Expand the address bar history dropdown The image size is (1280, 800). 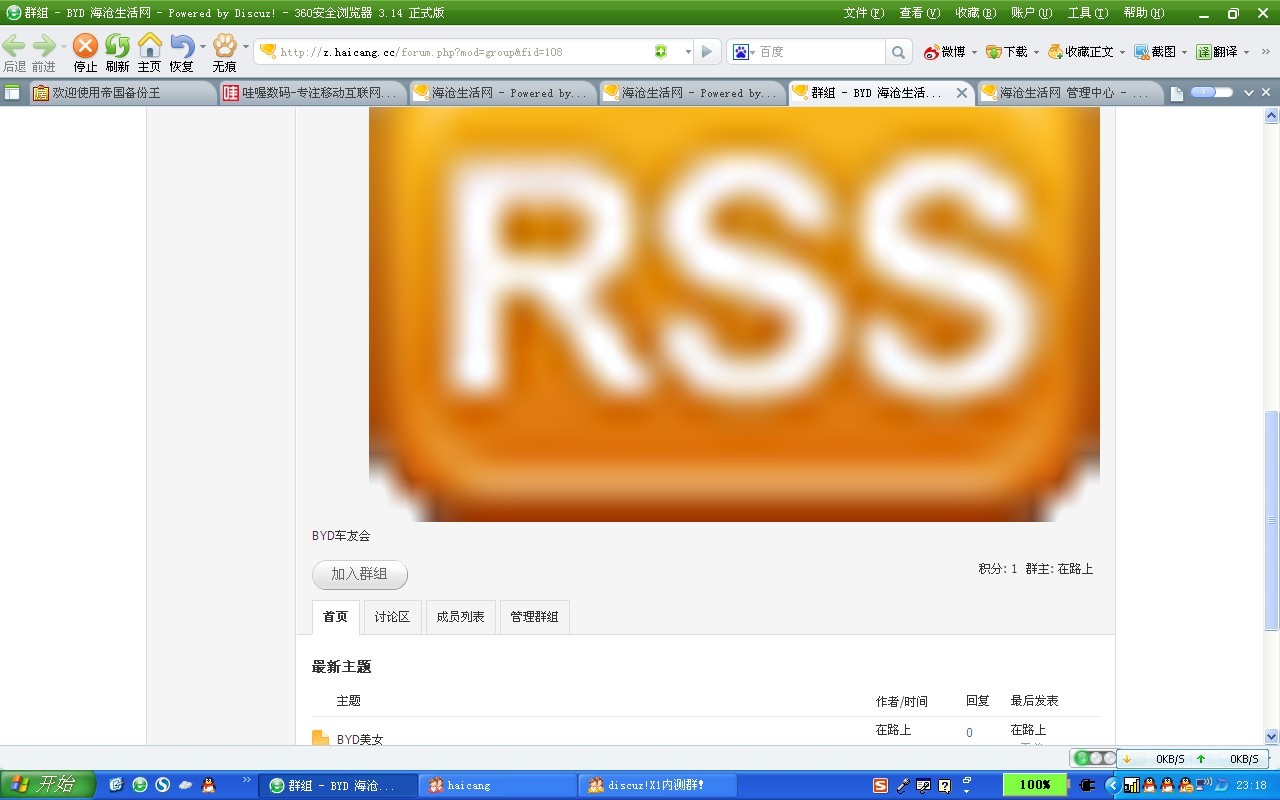point(688,52)
